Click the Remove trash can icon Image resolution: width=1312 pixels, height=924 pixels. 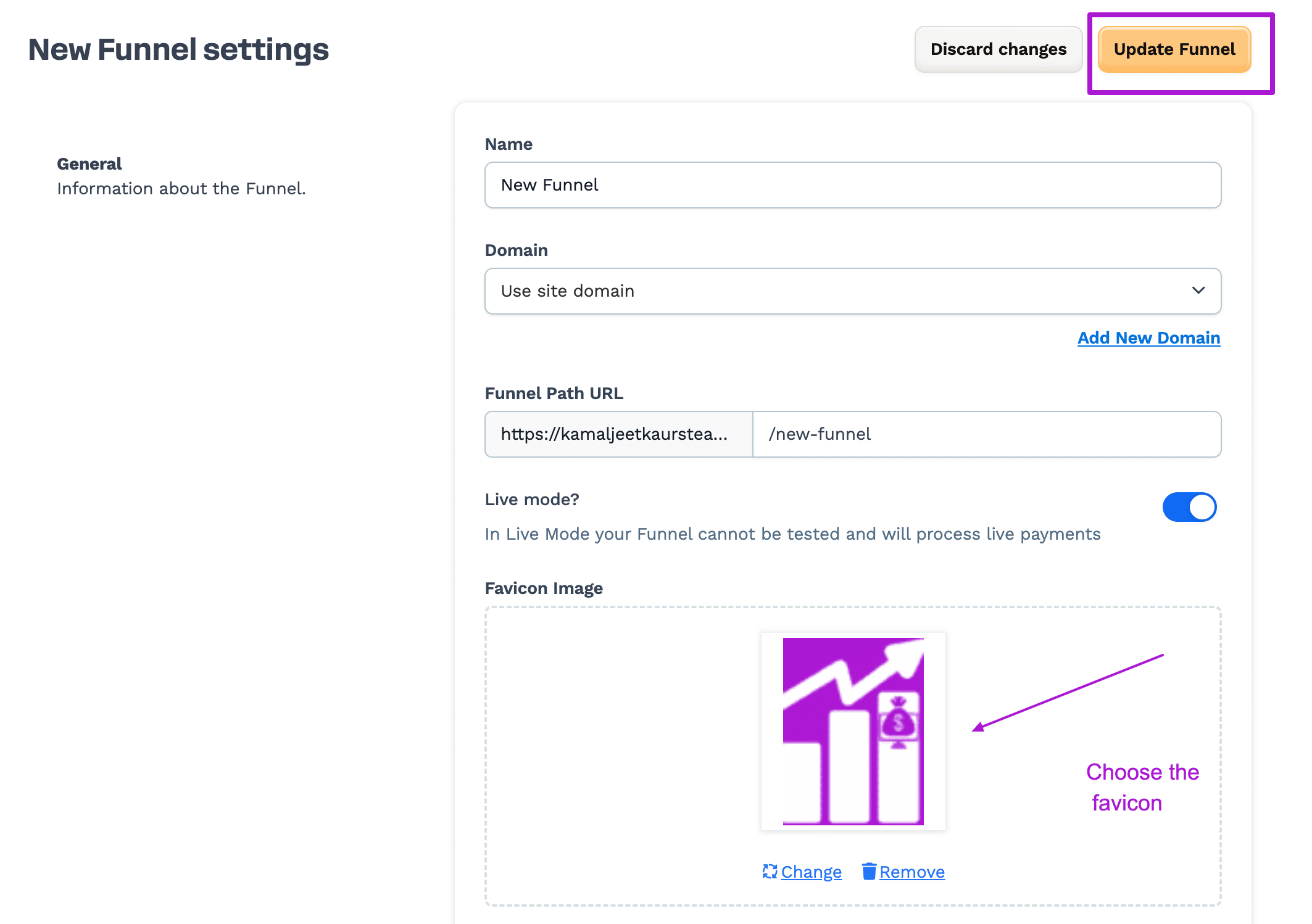[869, 871]
